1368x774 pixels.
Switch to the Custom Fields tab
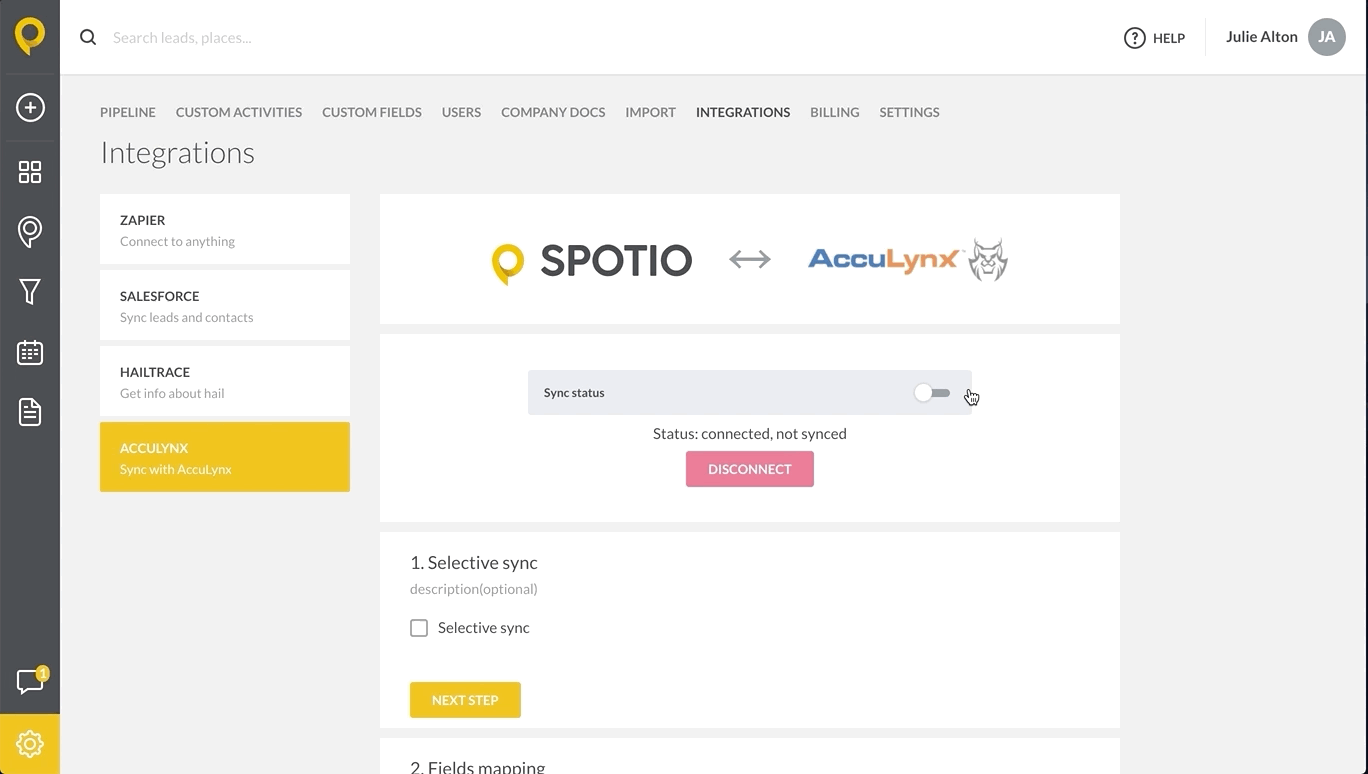[x=372, y=112]
